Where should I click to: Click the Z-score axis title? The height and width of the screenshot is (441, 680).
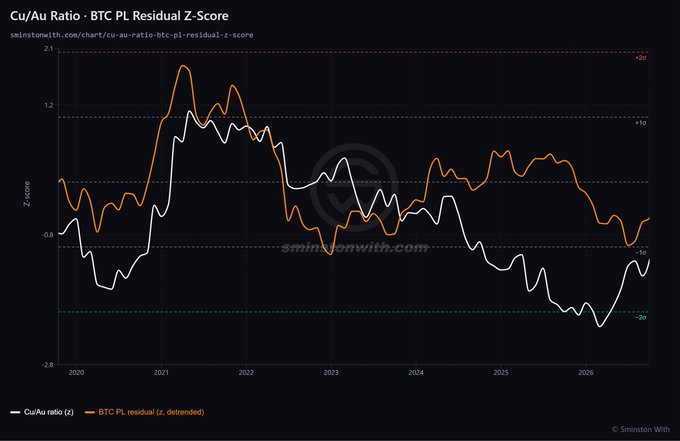click(27, 194)
